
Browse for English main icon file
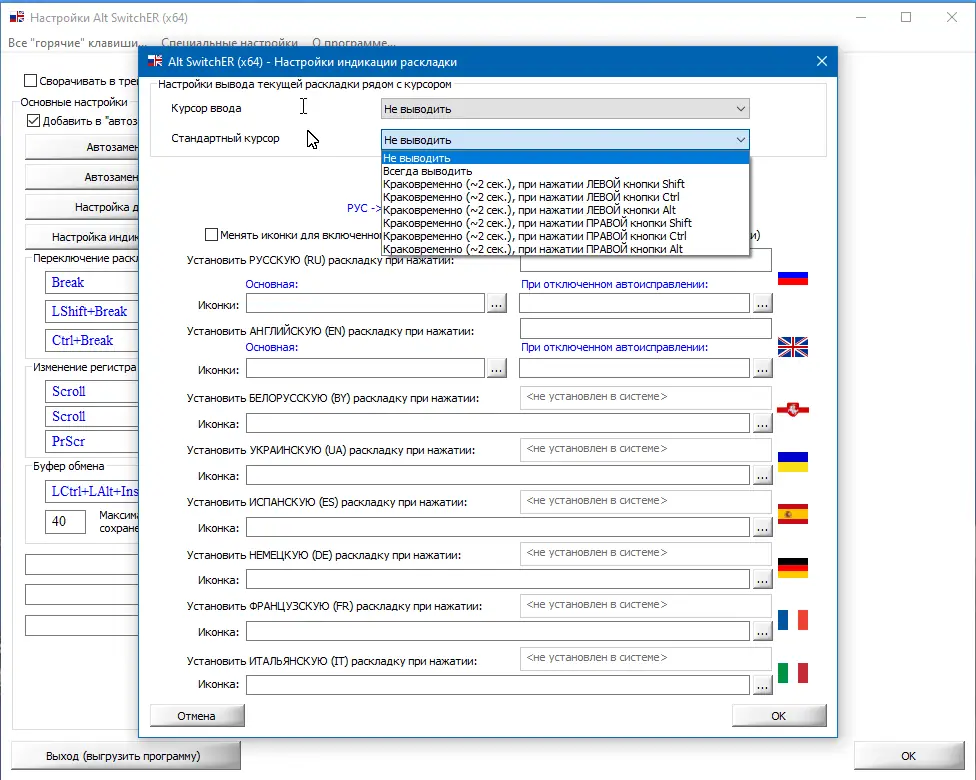pyautogui.click(x=496, y=369)
